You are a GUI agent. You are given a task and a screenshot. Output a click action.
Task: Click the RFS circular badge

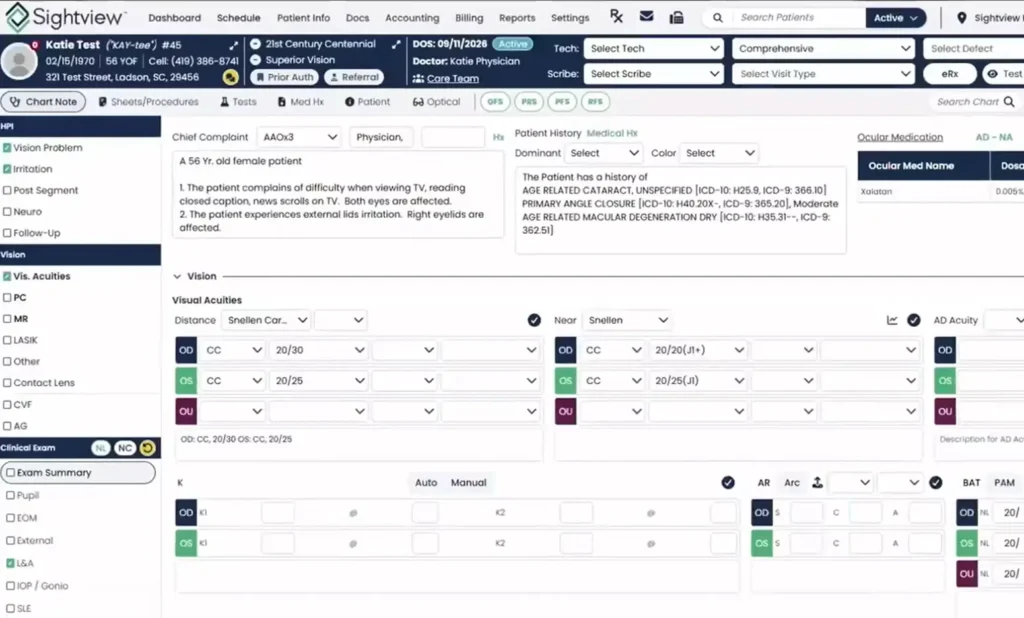click(x=595, y=102)
